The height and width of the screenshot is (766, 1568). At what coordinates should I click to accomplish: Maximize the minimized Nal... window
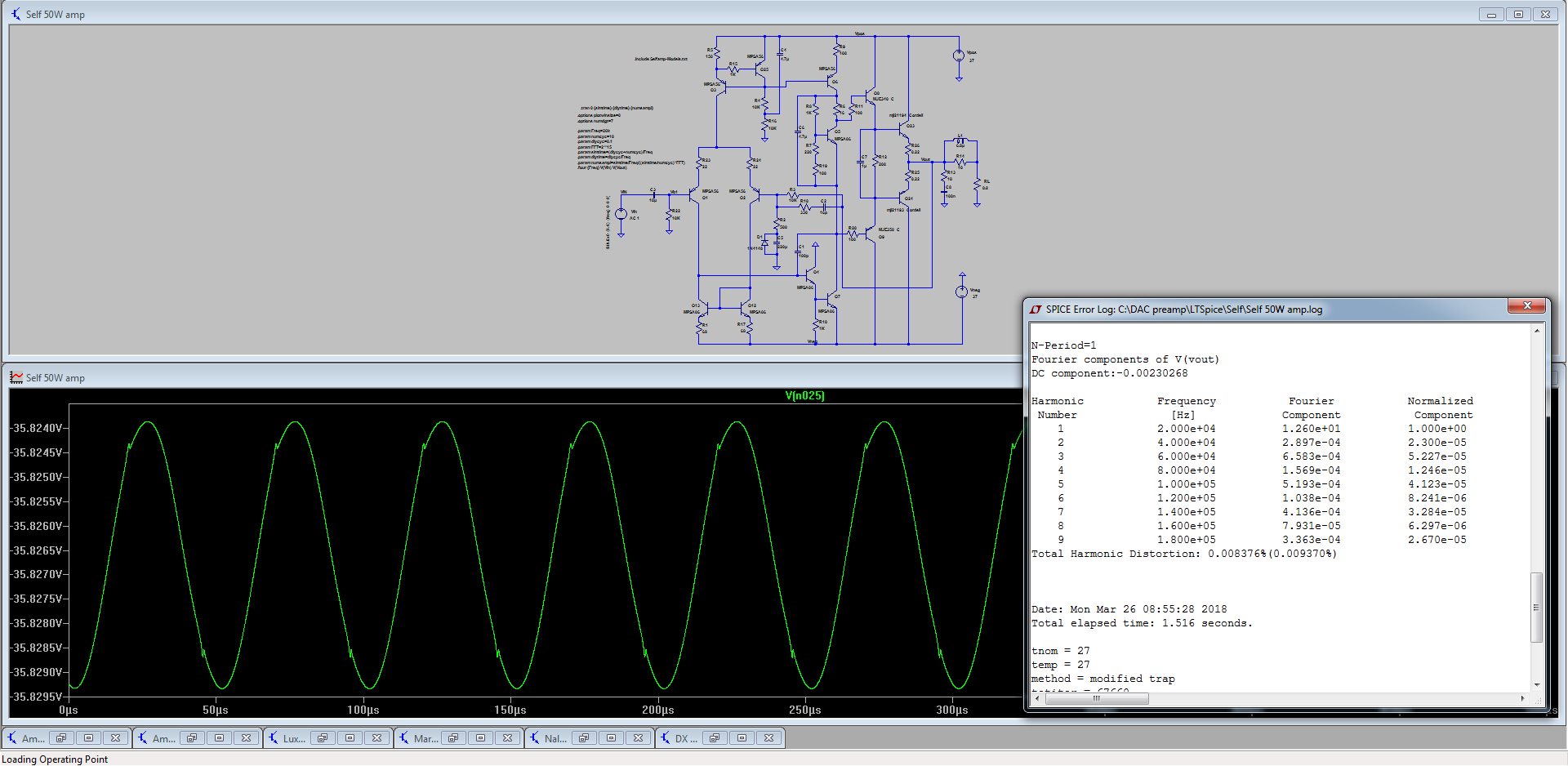click(611, 738)
